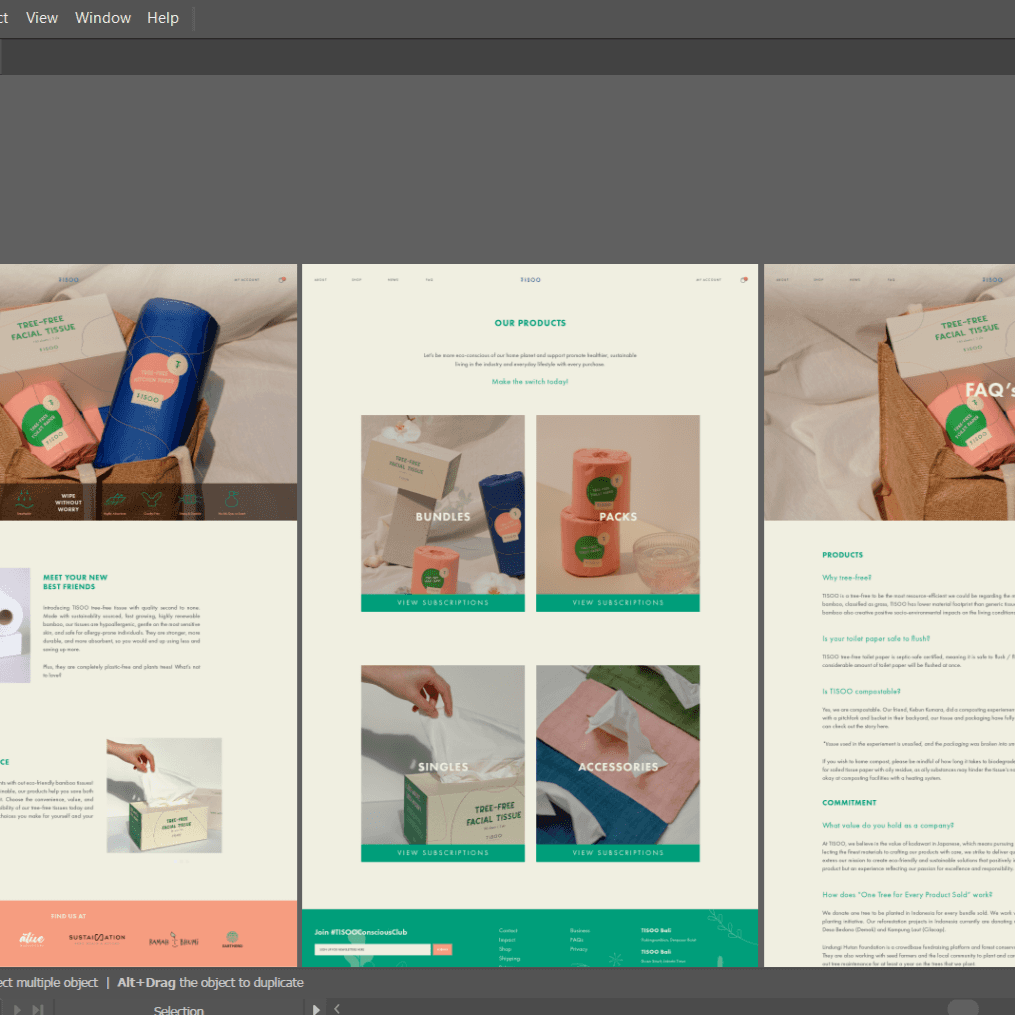The image size is (1015, 1015).
Task: Select the Contact footer link
Action: click(x=508, y=930)
